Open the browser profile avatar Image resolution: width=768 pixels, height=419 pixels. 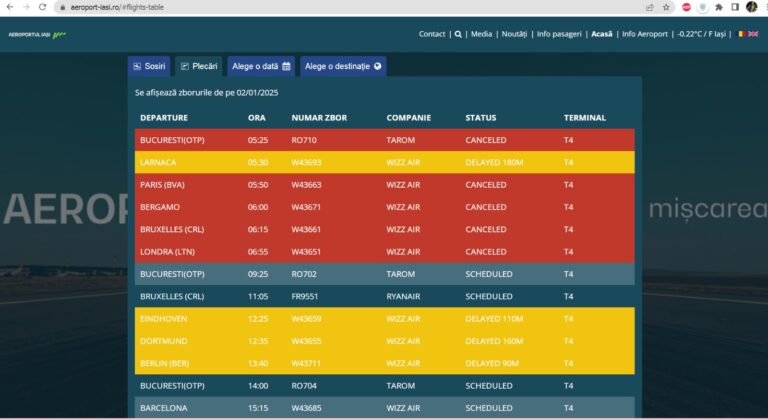tap(752, 7)
